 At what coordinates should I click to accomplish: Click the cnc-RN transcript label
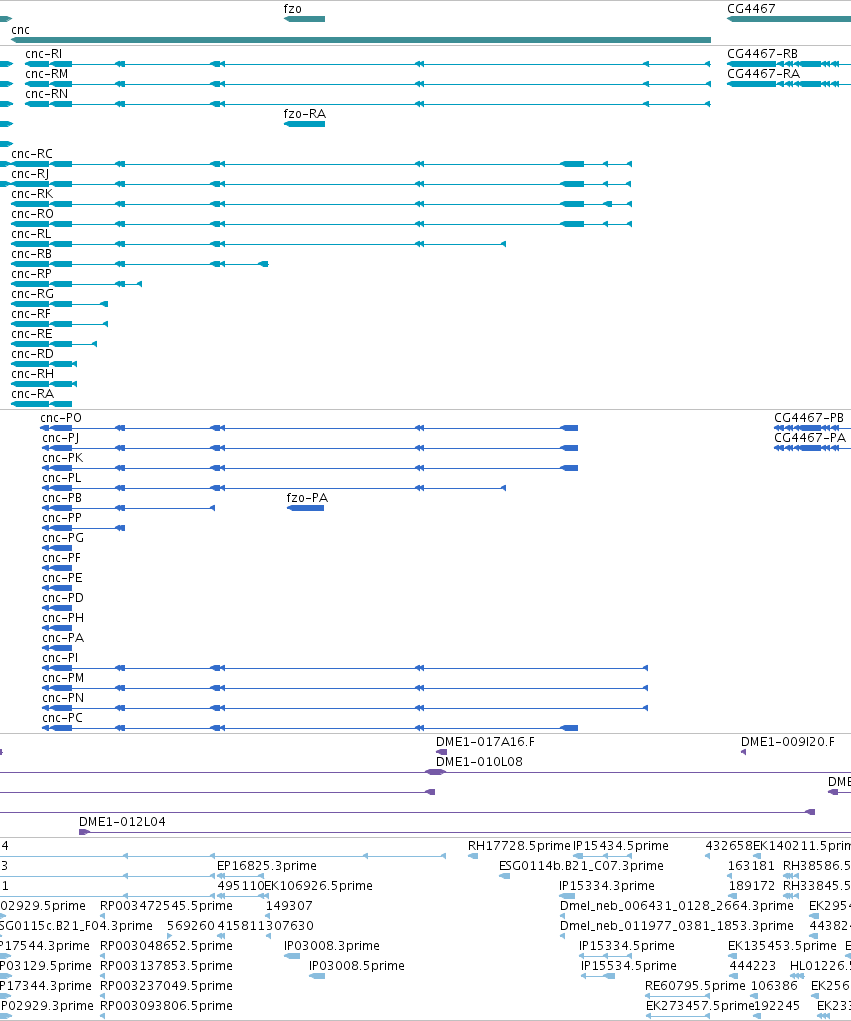[46, 94]
